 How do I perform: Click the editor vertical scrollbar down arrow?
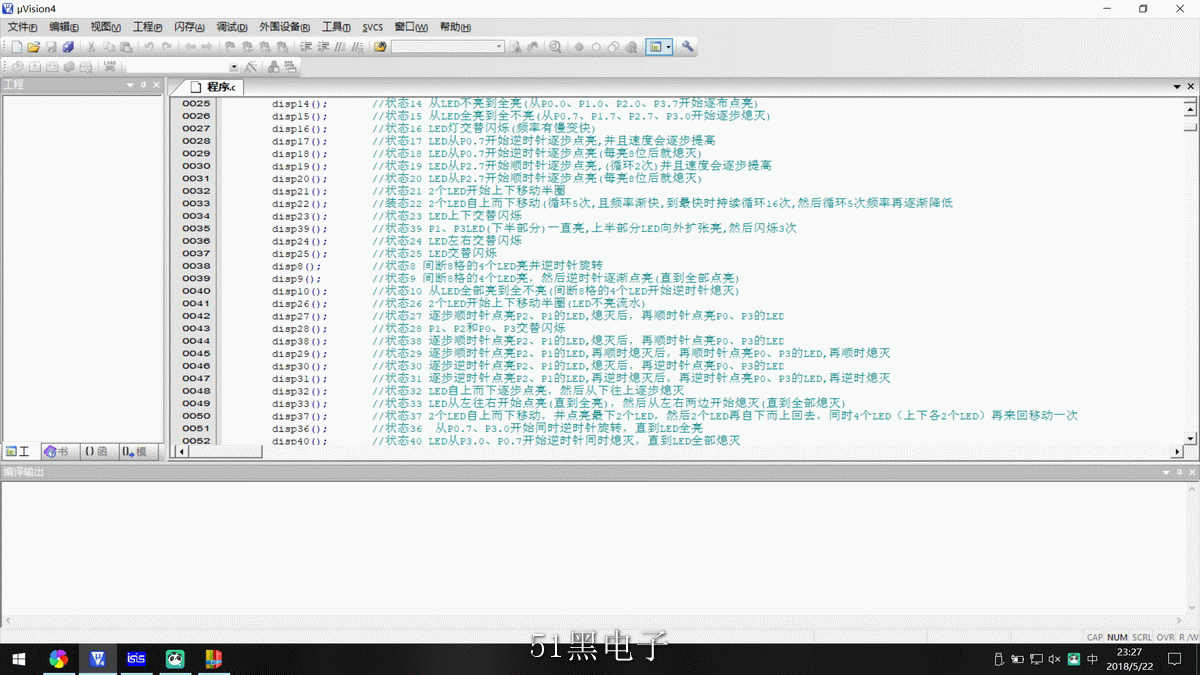point(1190,438)
